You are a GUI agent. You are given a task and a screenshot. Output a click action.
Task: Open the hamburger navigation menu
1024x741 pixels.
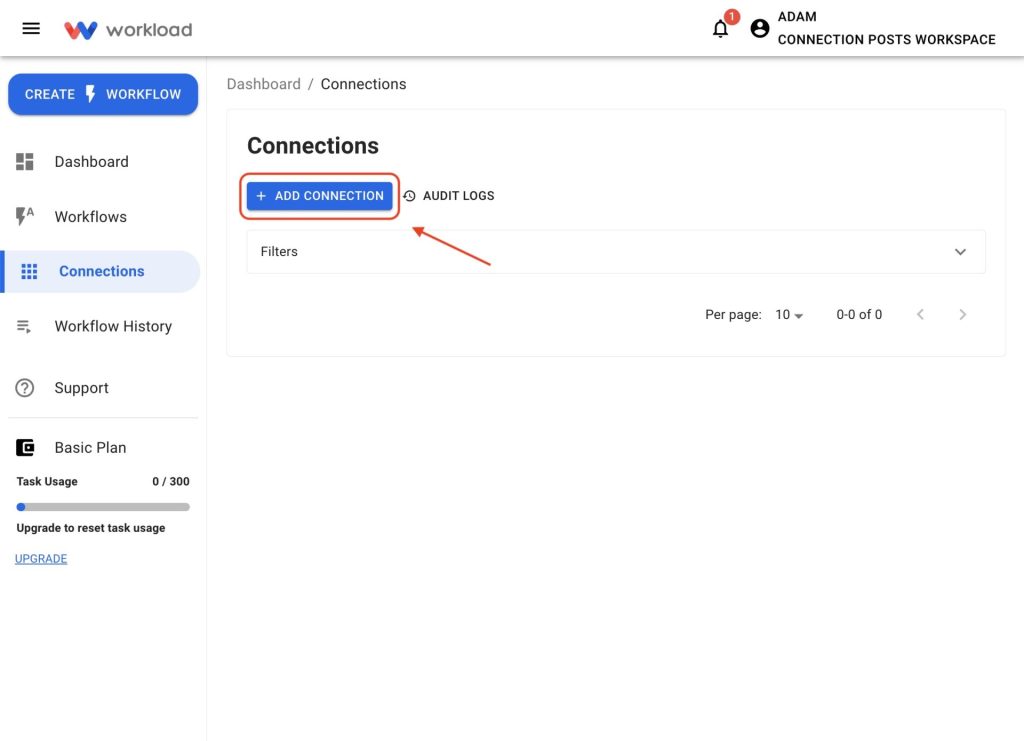(31, 29)
